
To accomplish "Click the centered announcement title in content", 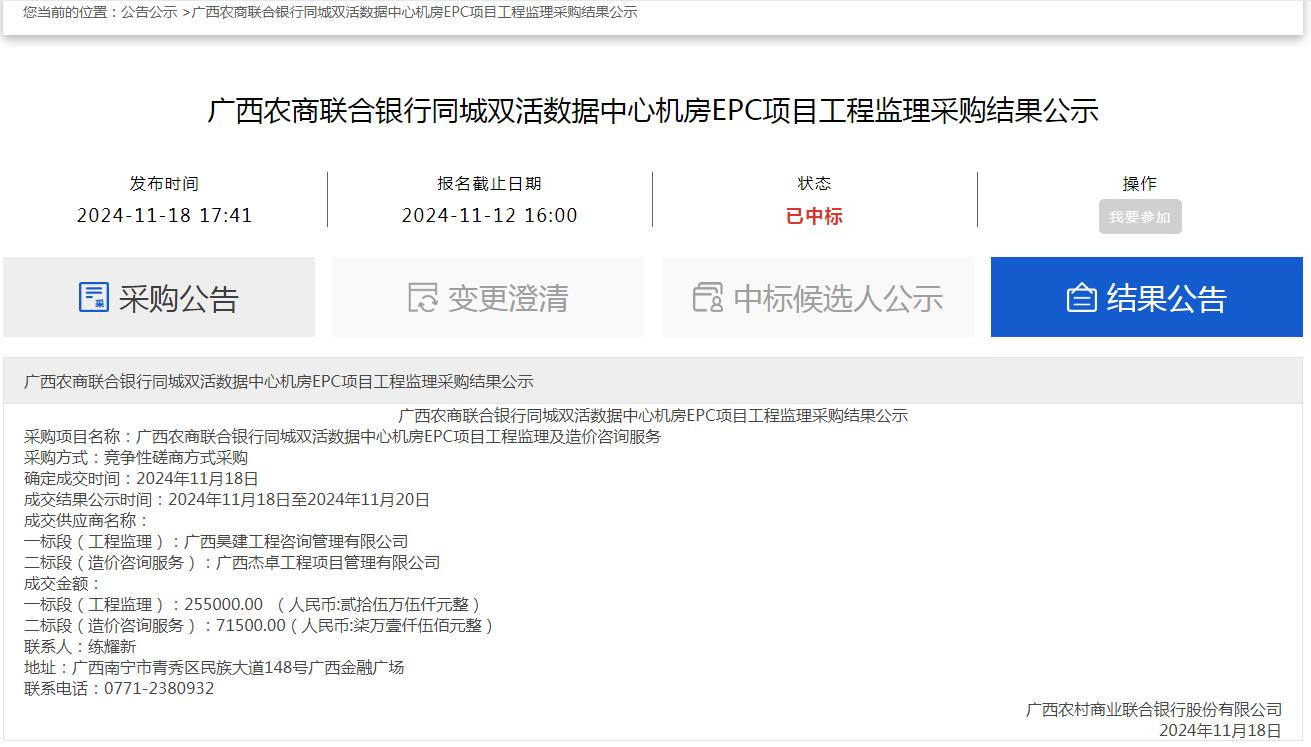I will coord(653,415).
